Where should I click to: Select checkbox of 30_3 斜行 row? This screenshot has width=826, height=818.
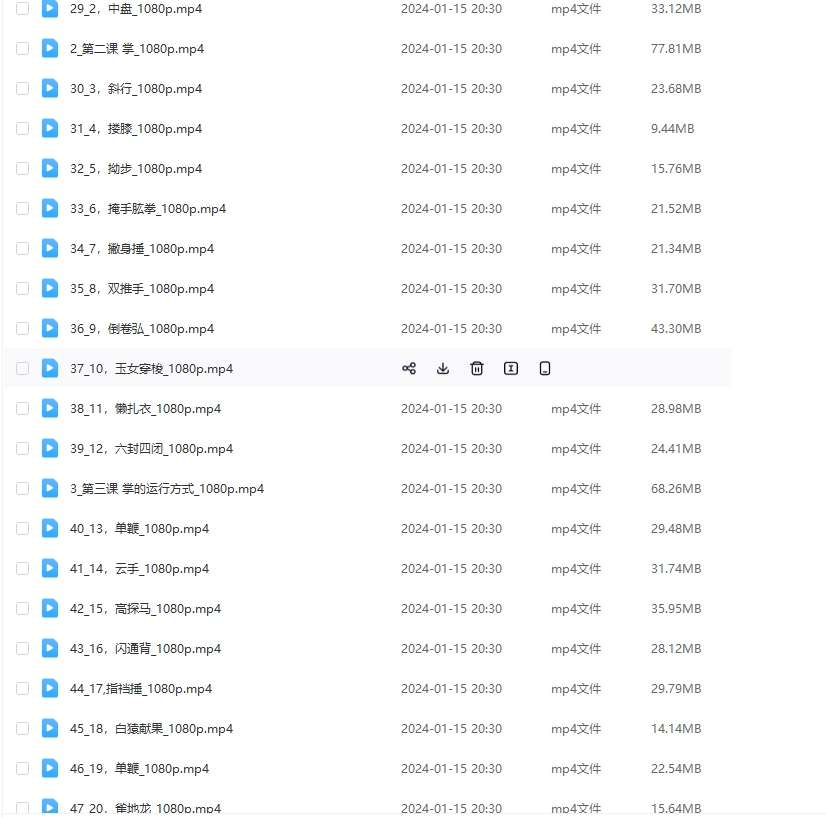click(22, 88)
